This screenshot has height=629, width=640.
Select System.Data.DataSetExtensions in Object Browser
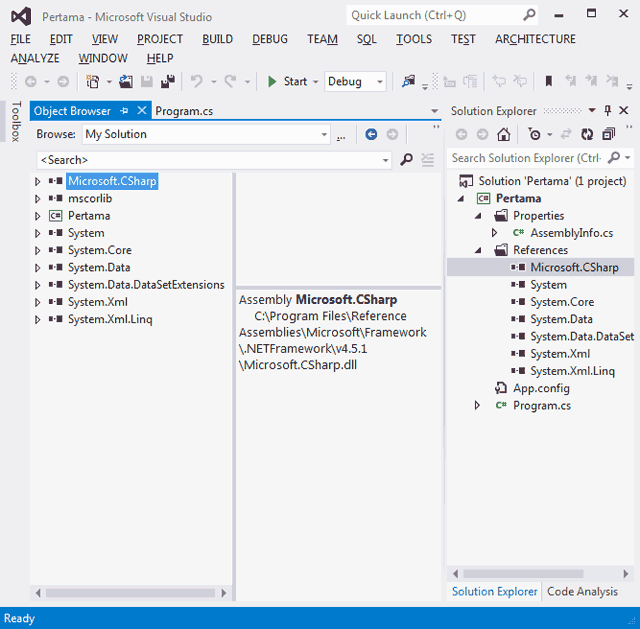[x=146, y=284]
